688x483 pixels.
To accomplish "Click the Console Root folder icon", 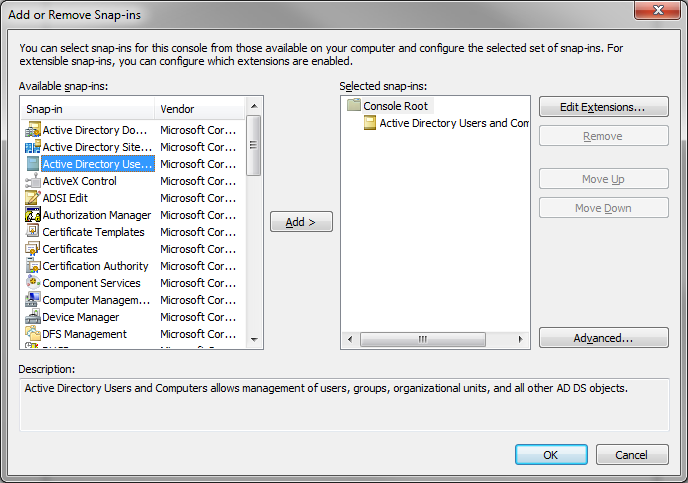I will pyautogui.click(x=354, y=105).
